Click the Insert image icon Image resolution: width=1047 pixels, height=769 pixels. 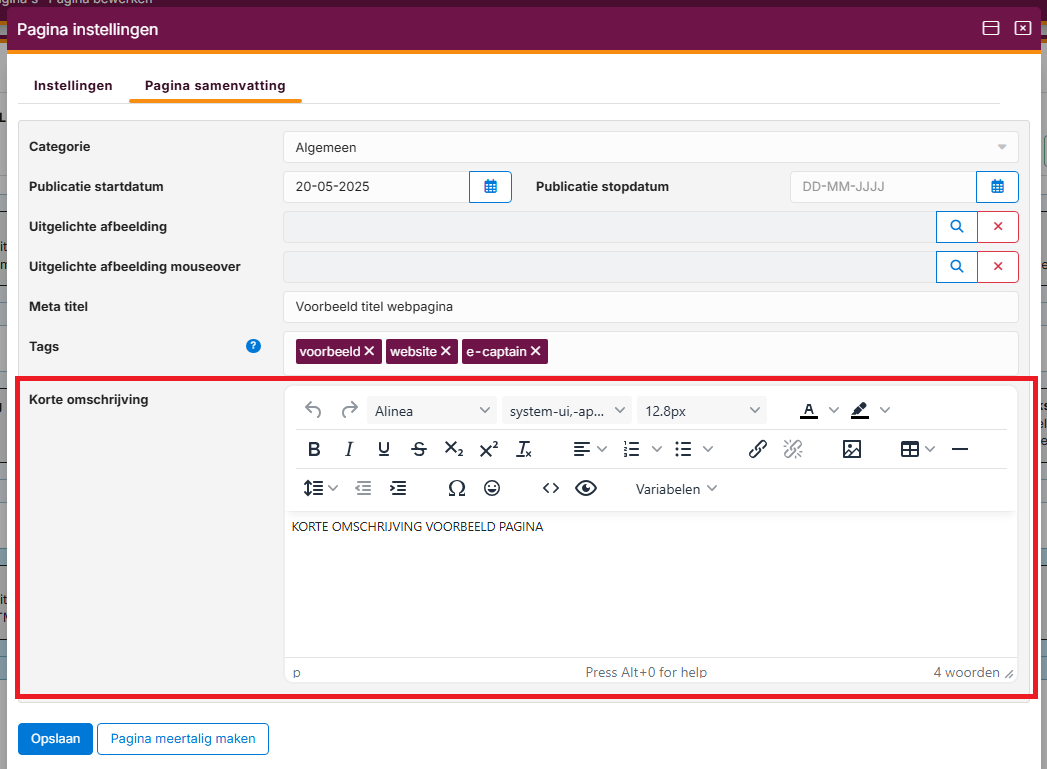[x=851, y=450]
